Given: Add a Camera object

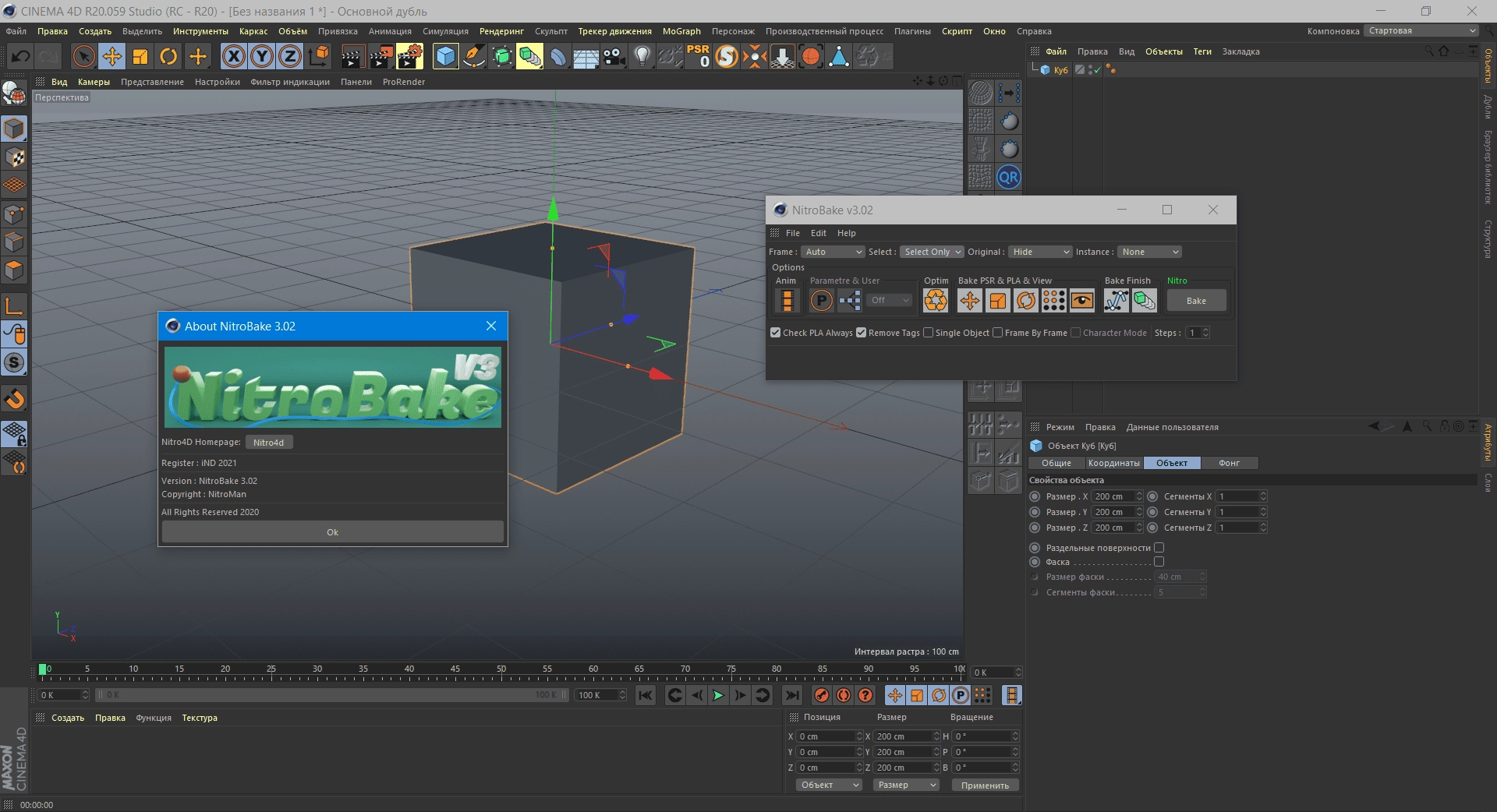Looking at the screenshot, I should pos(614,56).
